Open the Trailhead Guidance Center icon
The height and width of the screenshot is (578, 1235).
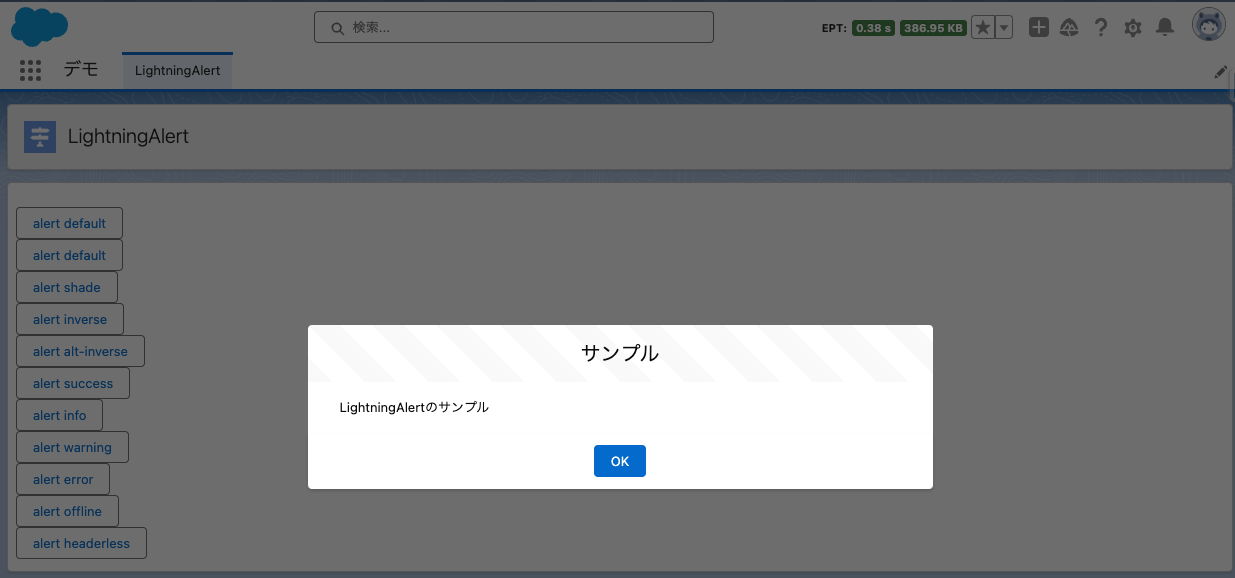(1069, 27)
